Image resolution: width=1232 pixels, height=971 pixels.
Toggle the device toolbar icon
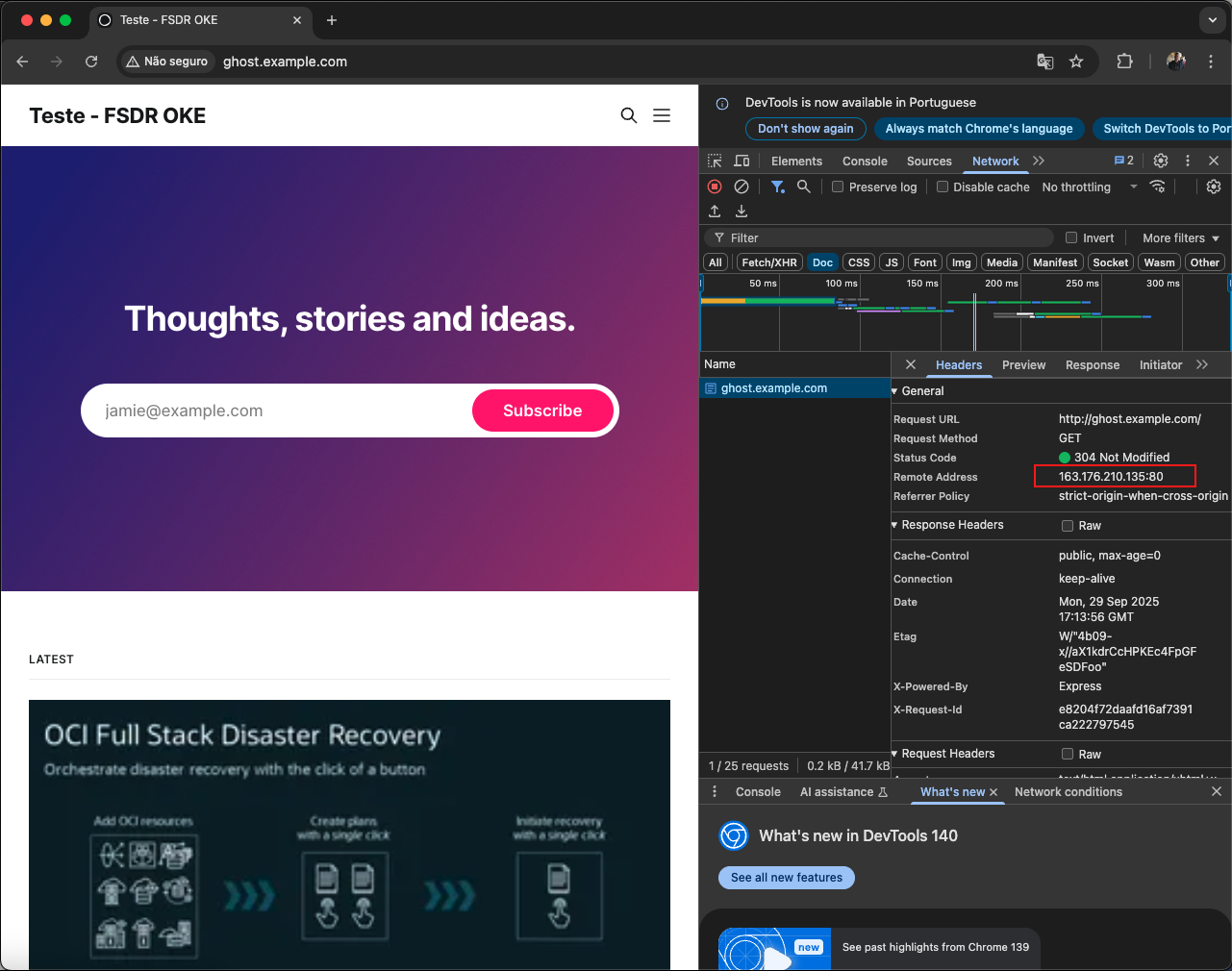pos(742,161)
